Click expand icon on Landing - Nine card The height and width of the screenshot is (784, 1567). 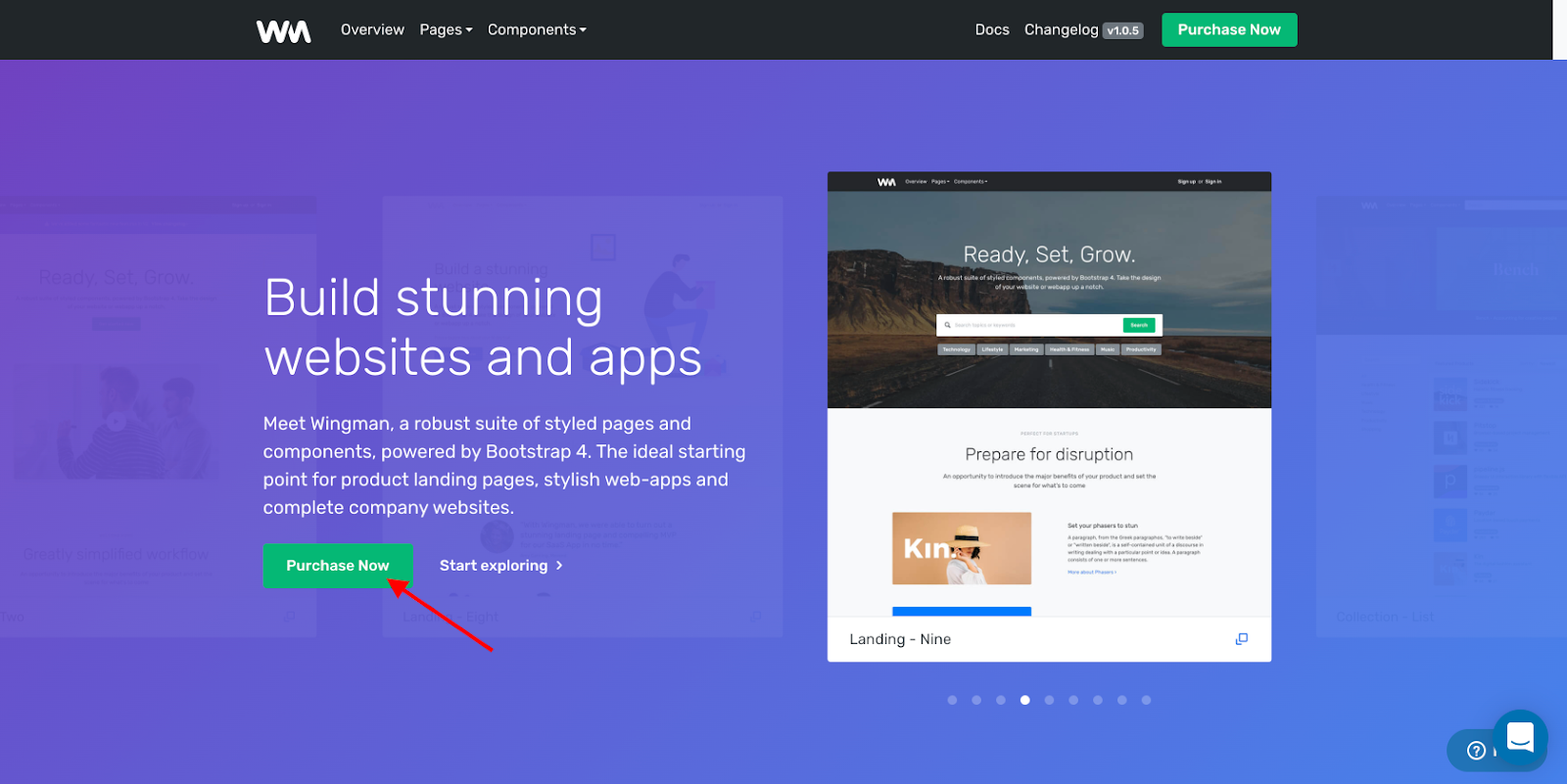(1241, 639)
